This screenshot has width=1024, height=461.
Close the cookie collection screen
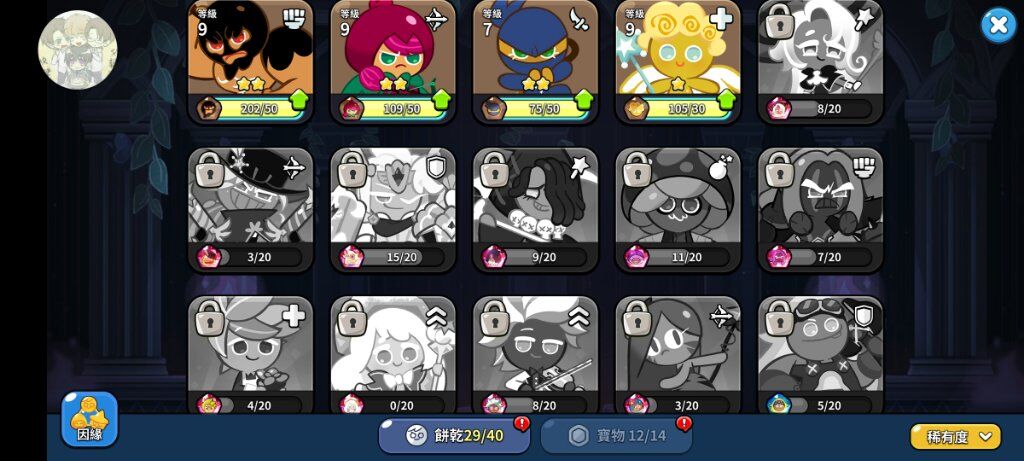click(999, 25)
